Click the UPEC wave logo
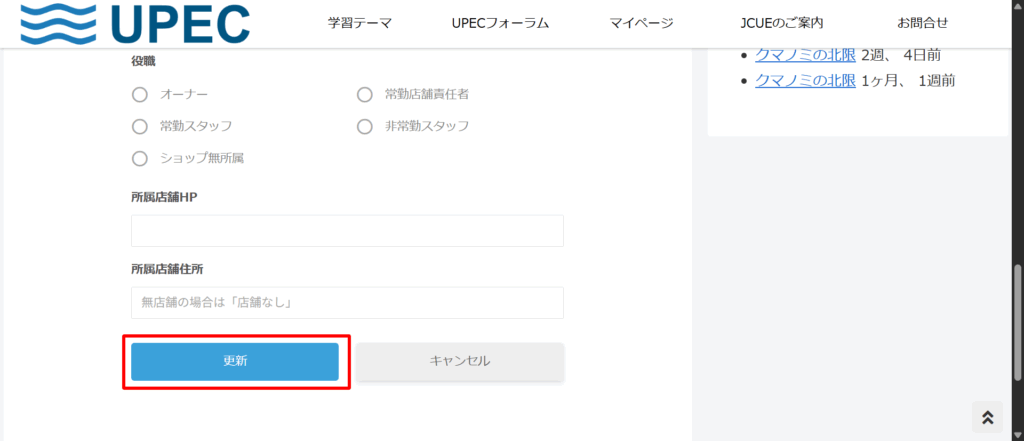Viewport: 1024px width, 441px height. pyautogui.click(x=58, y=24)
